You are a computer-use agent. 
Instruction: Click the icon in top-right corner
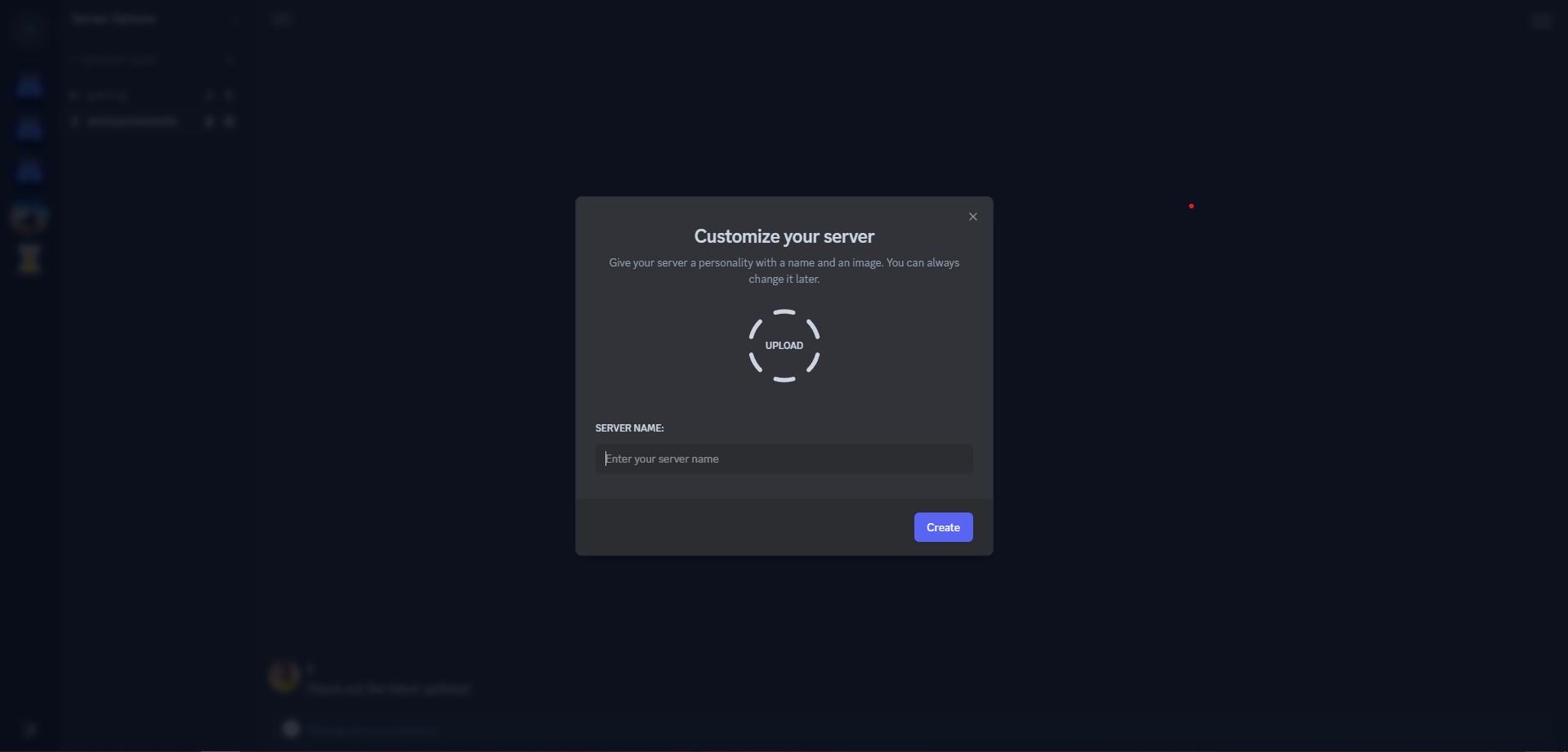click(1540, 20)
